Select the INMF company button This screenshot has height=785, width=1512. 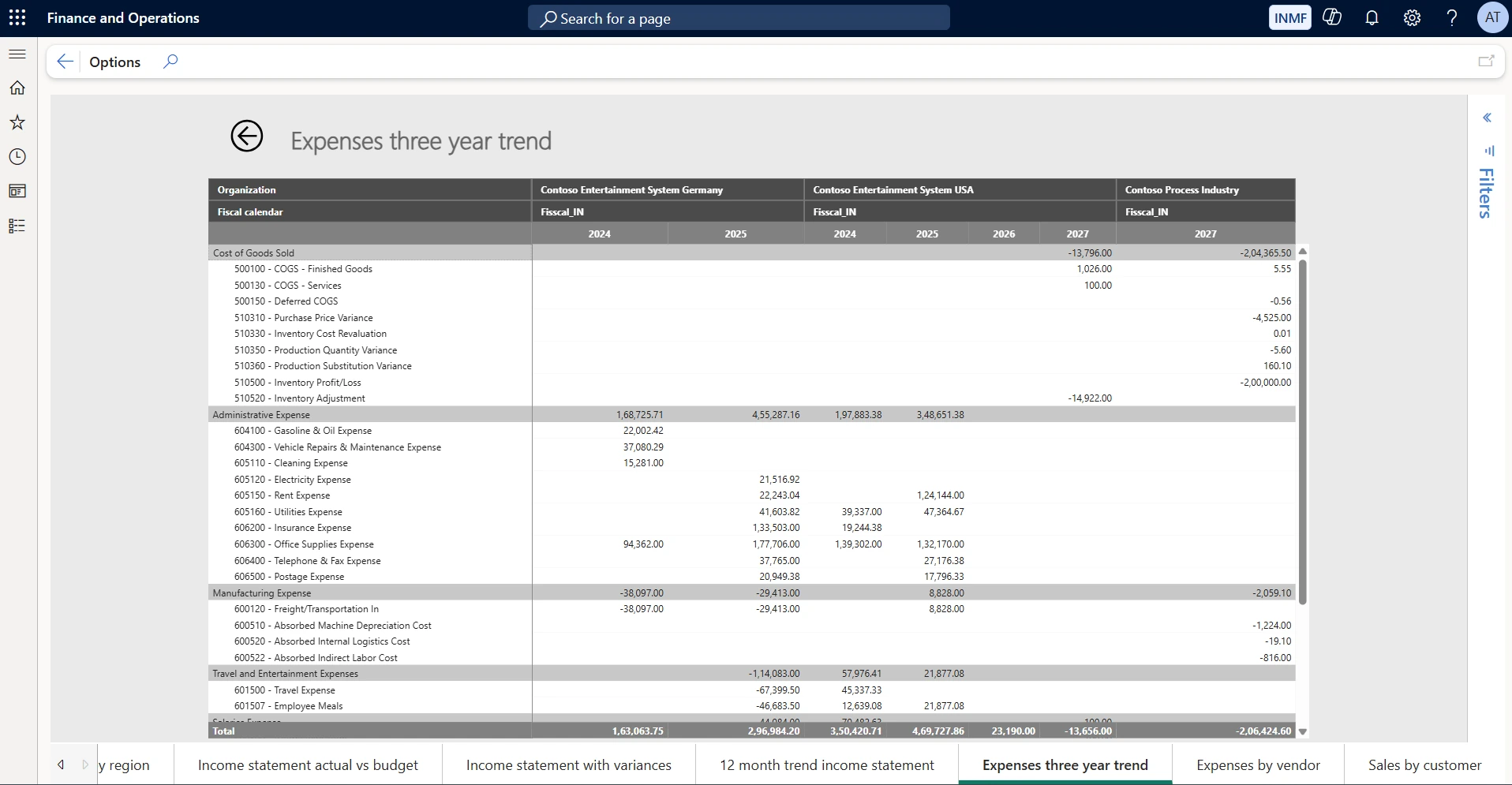click(x=1290, y=17)
